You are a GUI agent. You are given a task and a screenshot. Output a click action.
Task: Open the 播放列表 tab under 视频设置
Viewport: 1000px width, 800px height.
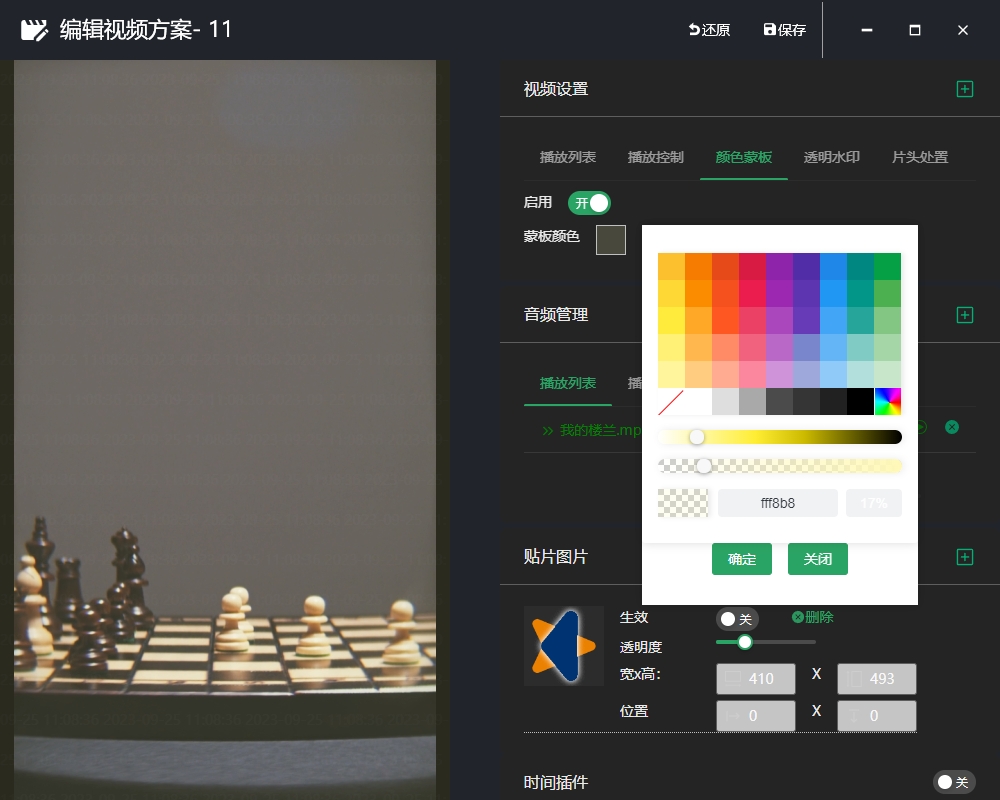pyautogui.click(x=568, y=157)
